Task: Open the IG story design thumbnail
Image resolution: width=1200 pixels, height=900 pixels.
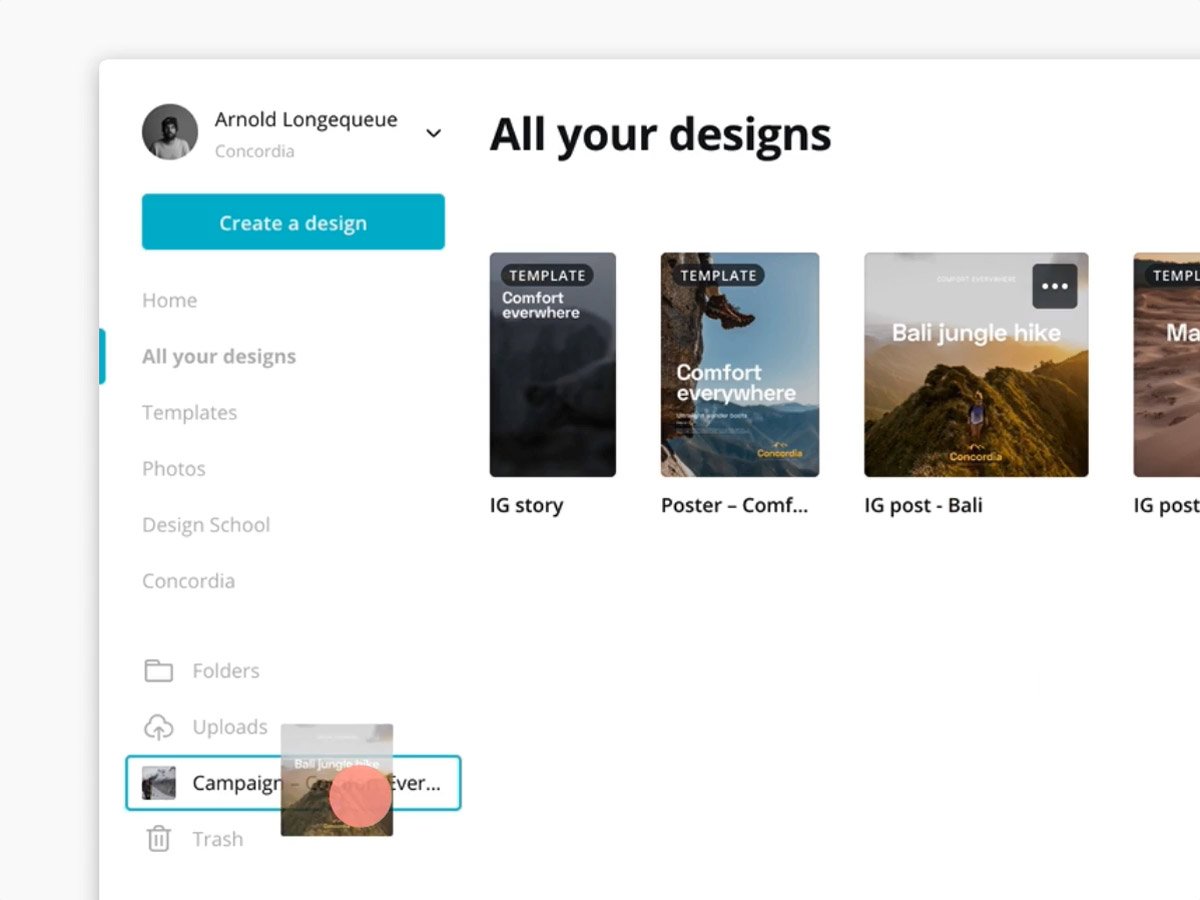Action: click(x=553, y=365)
